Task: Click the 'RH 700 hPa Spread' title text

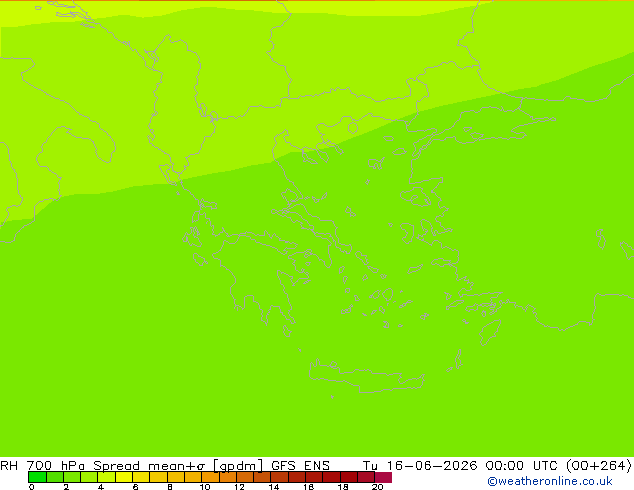Action: point(70,465)
